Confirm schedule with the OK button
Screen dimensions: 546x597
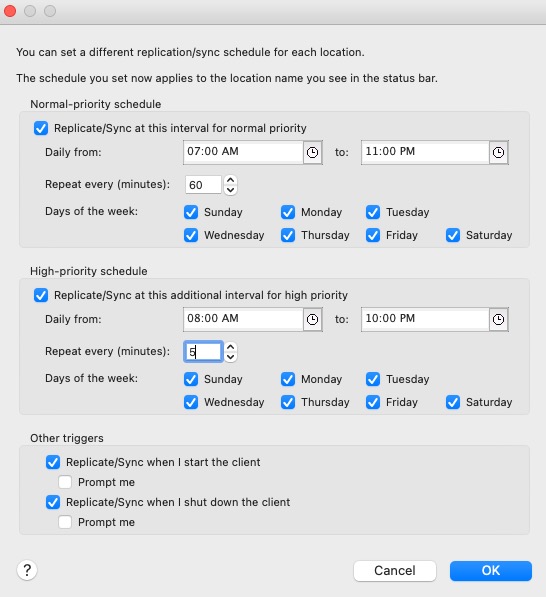pyautogui.click(x=490, y=570)
